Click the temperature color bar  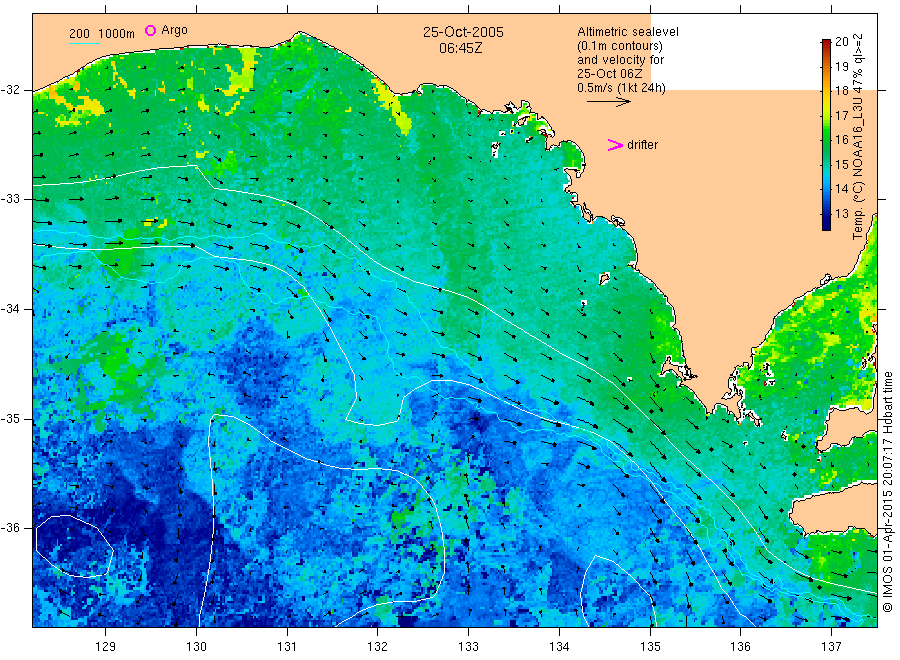pos(826,135)
